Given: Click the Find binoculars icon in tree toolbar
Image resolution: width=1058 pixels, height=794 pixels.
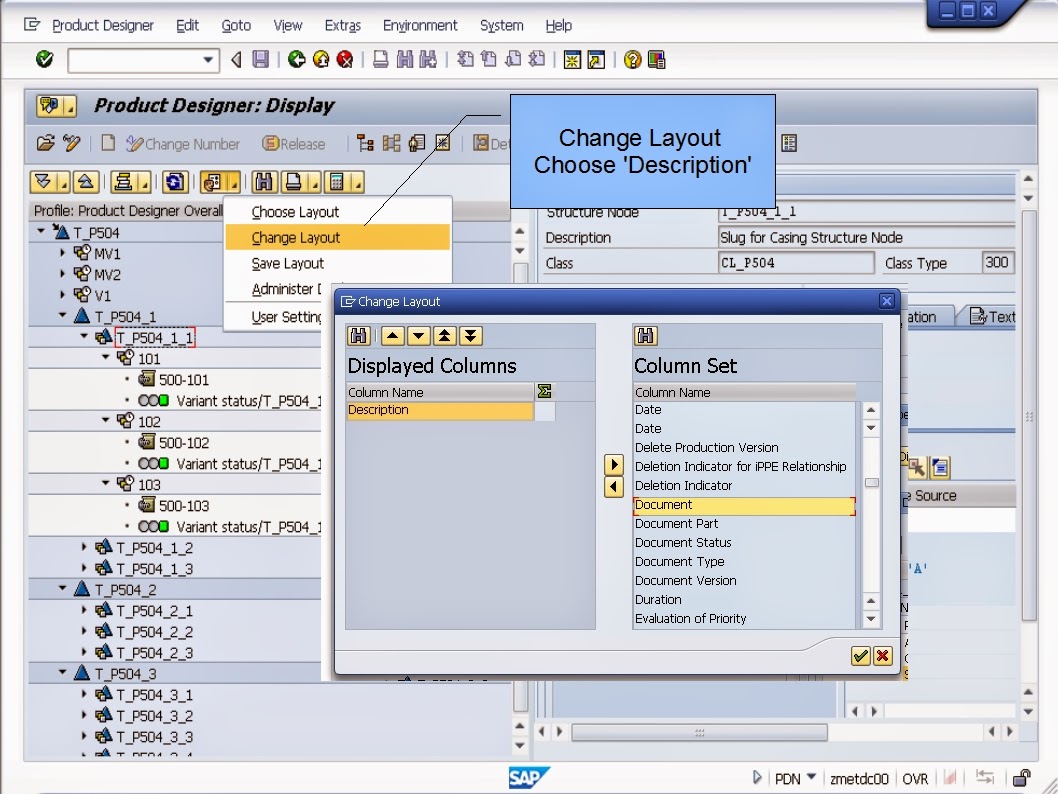Looking at the screenshot, I should pyautogui.click(x=263, y=182).
